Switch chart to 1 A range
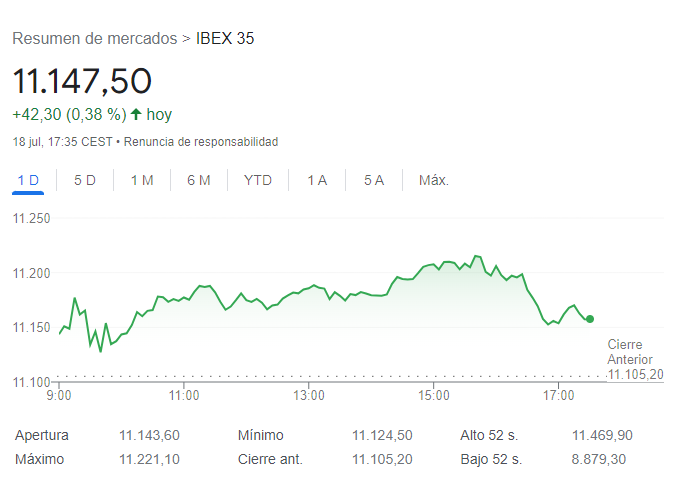Viewport: 690px width, 480px height. (317, 180)
